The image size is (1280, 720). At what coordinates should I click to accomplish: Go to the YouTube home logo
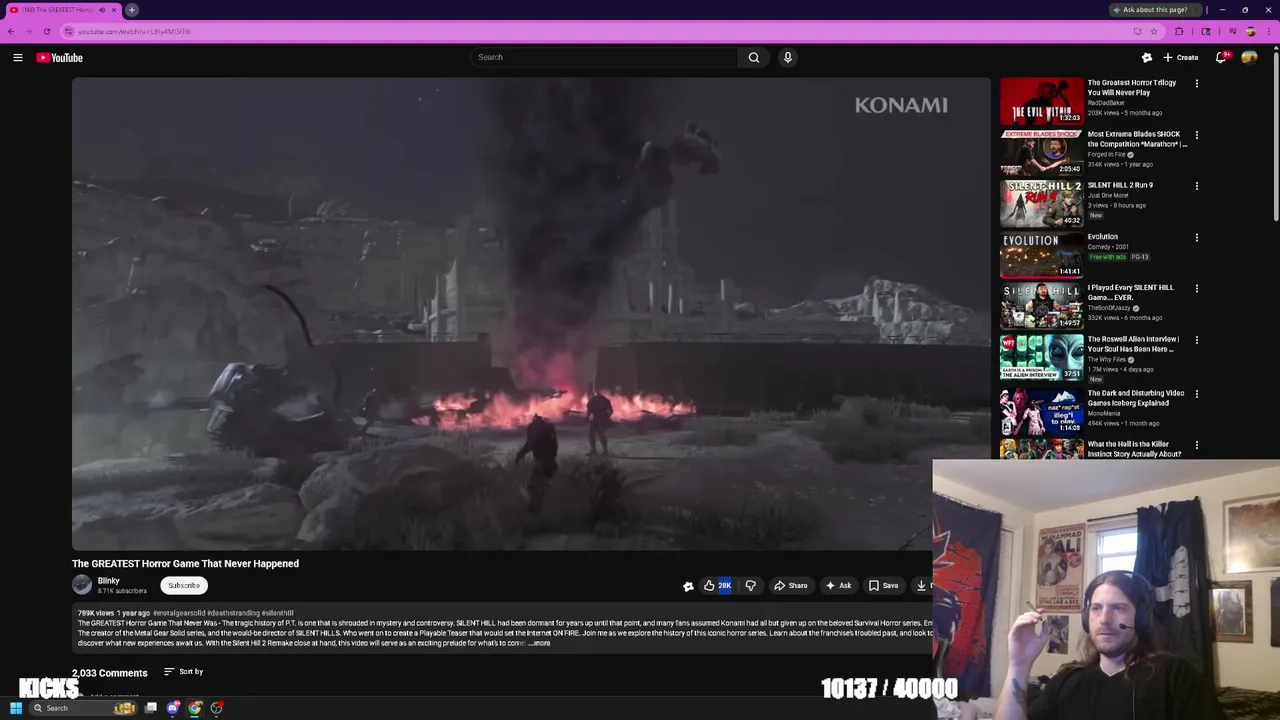(x=60, y=58)
